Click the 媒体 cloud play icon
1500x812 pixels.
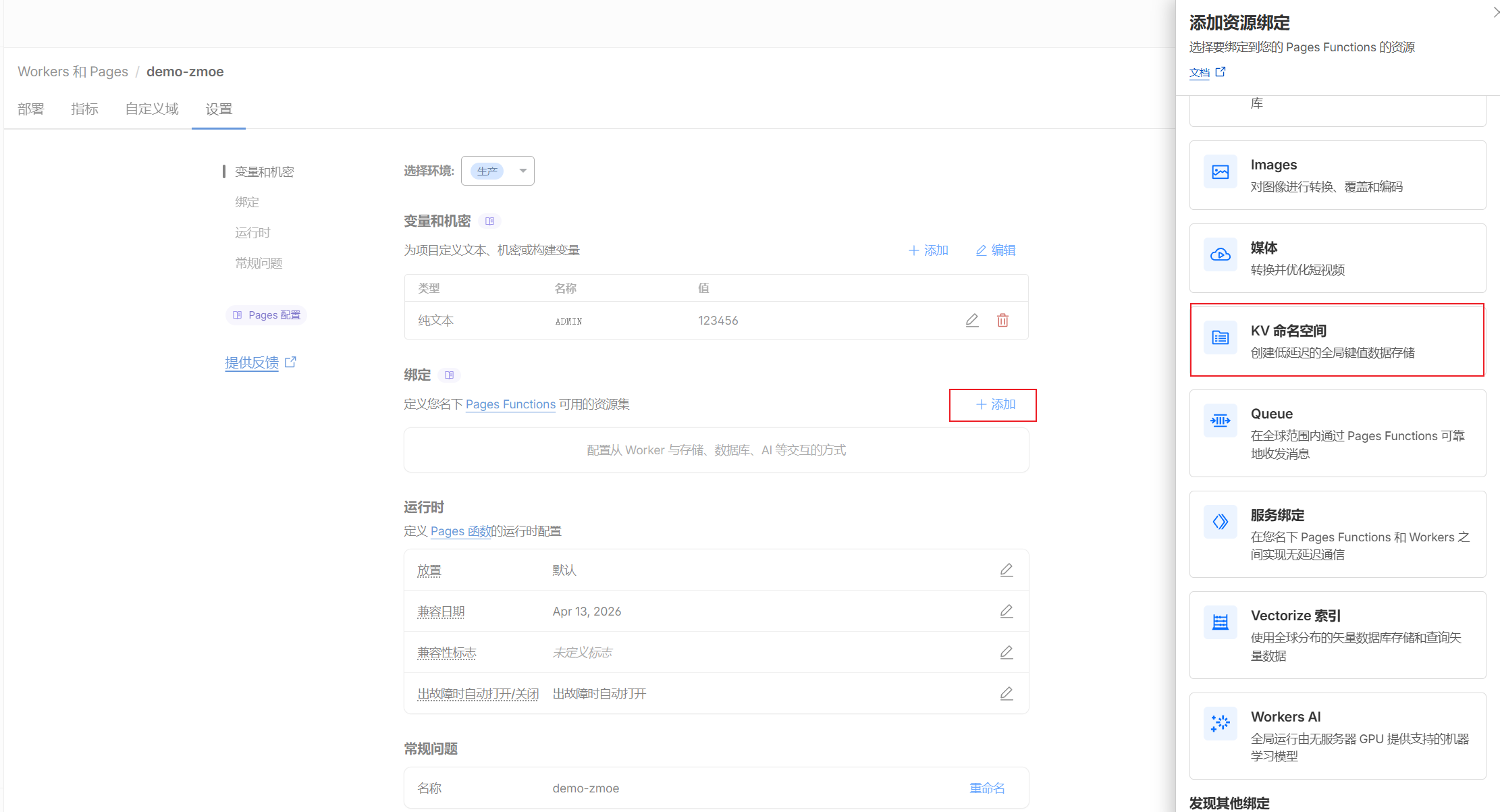(x=1220, y=255)
